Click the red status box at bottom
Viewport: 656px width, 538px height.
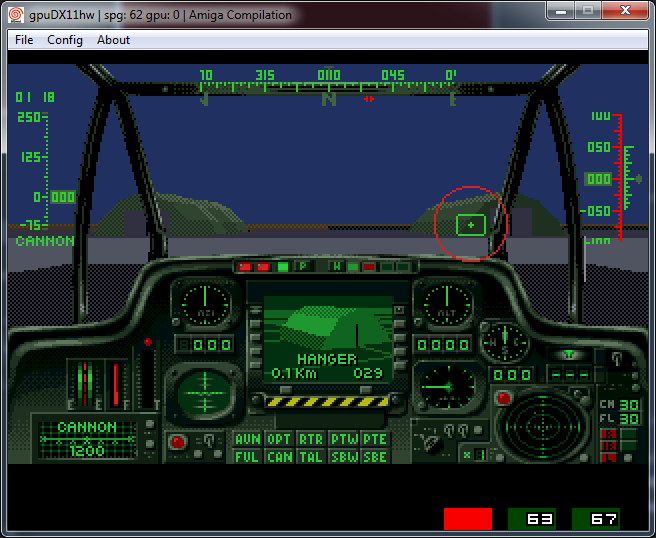(468, 519)
